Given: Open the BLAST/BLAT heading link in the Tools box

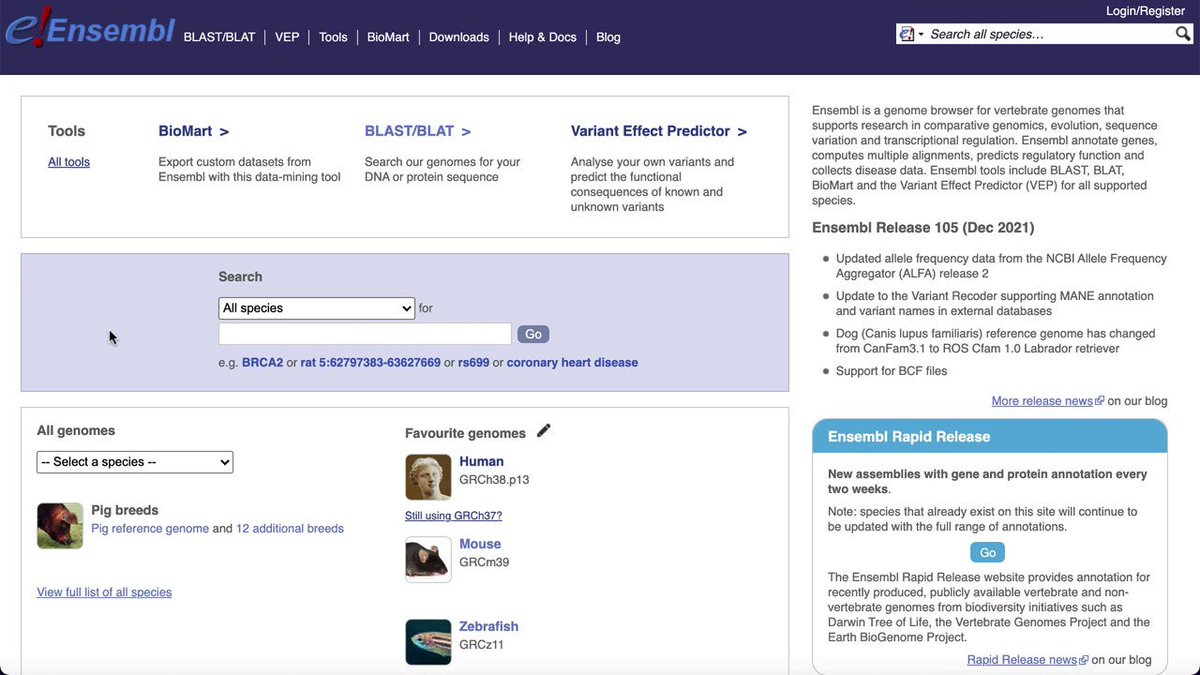Looking at the screenshot, I should (418, 131).
